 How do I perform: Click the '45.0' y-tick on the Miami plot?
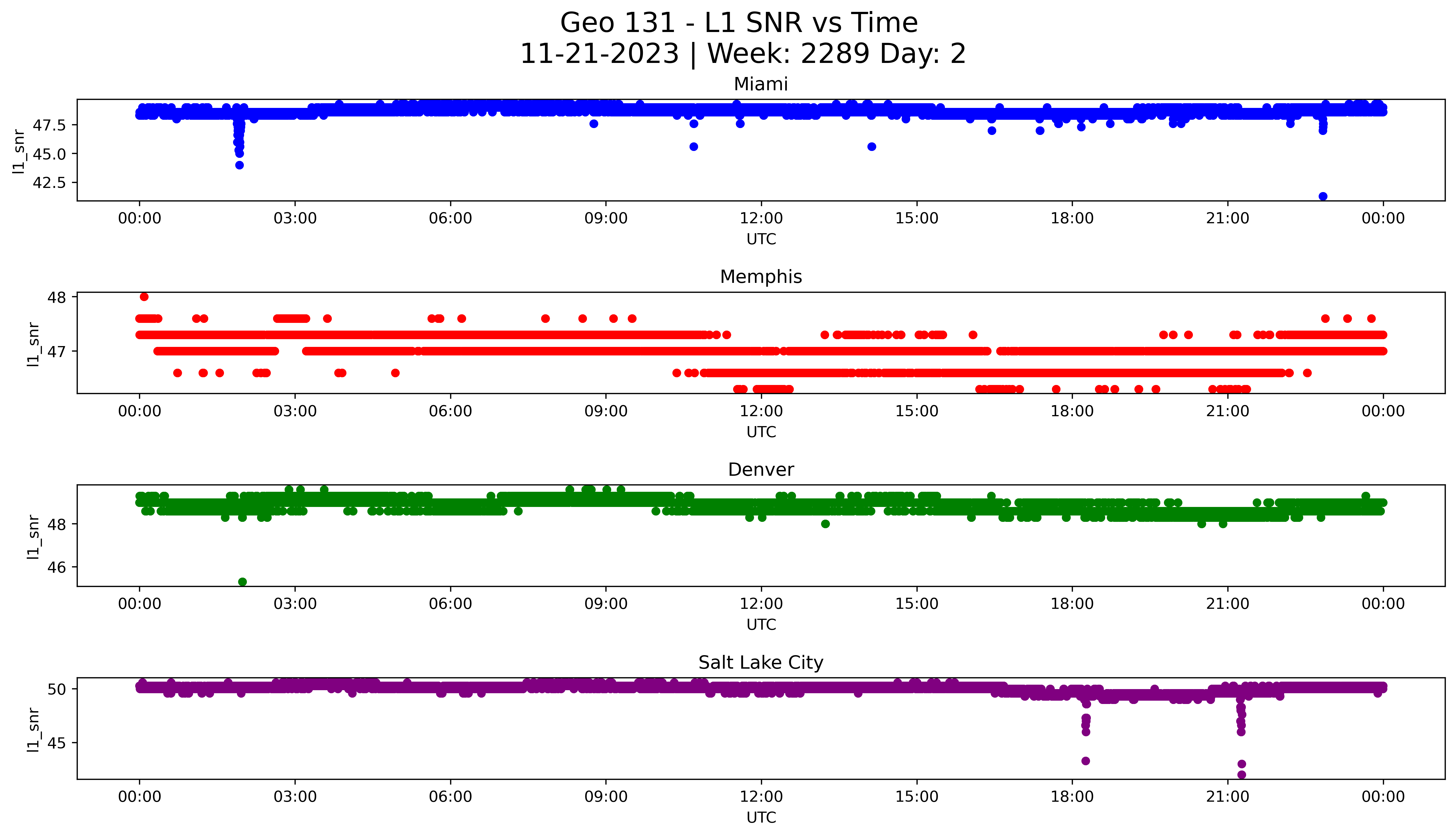49,154
